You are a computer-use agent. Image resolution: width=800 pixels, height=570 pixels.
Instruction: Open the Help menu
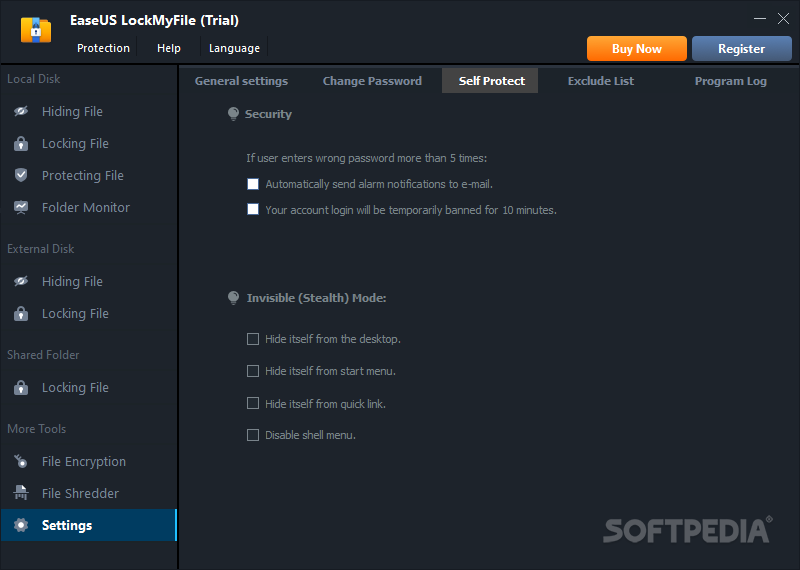(169, 48)
